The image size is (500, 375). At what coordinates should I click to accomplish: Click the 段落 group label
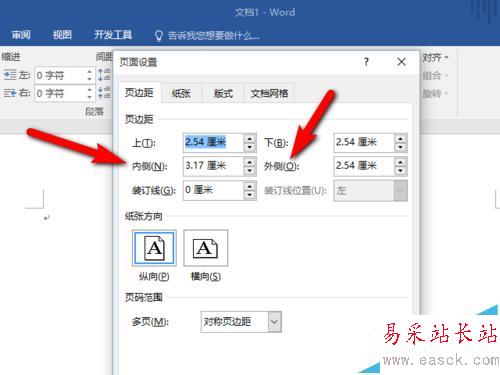95,111
